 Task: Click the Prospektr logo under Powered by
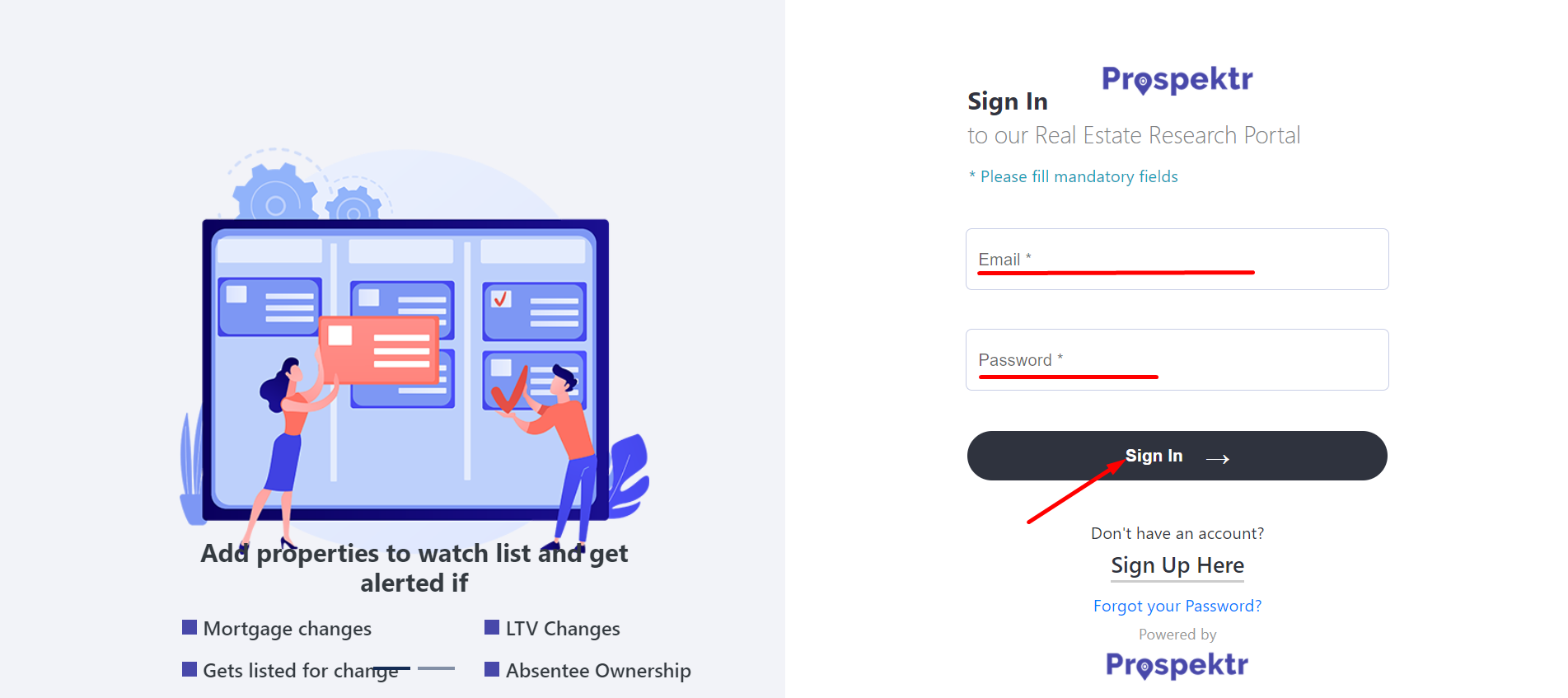pyautogui.click(x=1177, y=665)
